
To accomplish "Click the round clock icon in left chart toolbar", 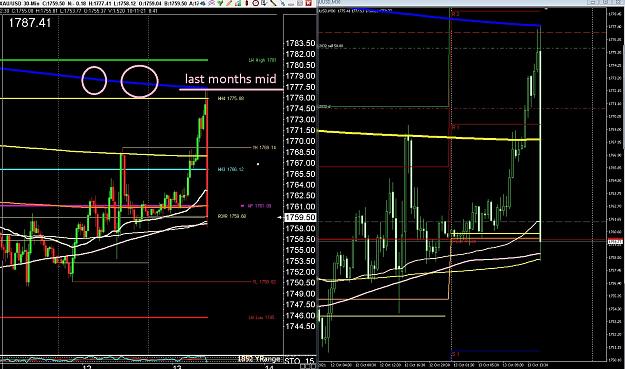I will tap(256, 3).
